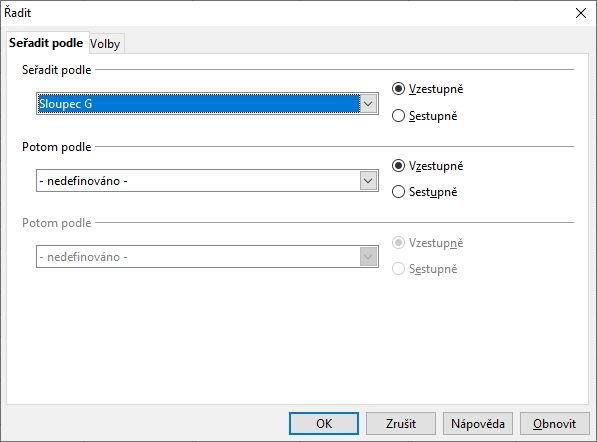Click the greyed-out Potom podle nedefinováno box
Image resolution: width=597 pixels, height=442 pixels.
(207, 257)
